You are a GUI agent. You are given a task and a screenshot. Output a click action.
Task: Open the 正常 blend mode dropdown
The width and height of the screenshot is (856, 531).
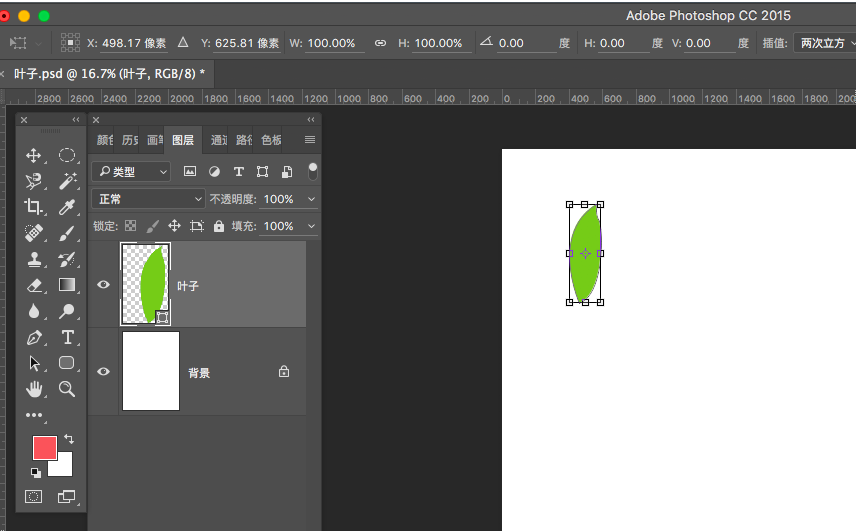(x=148, y=199)
